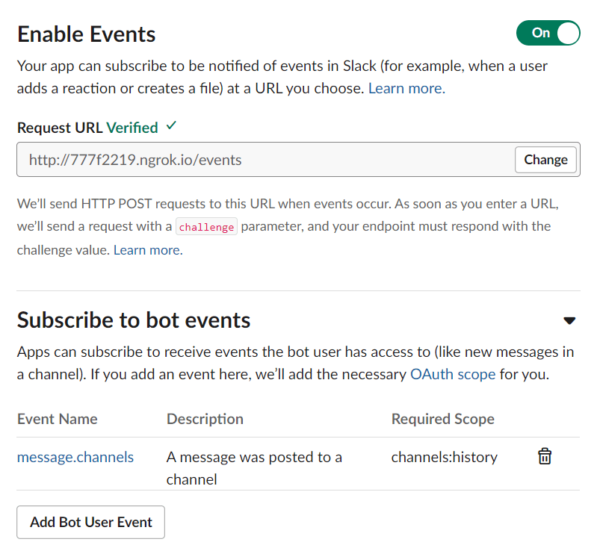Click the Description column header
Image resolution: width=600 pixels, height=545 pixels.
point(205,419)
